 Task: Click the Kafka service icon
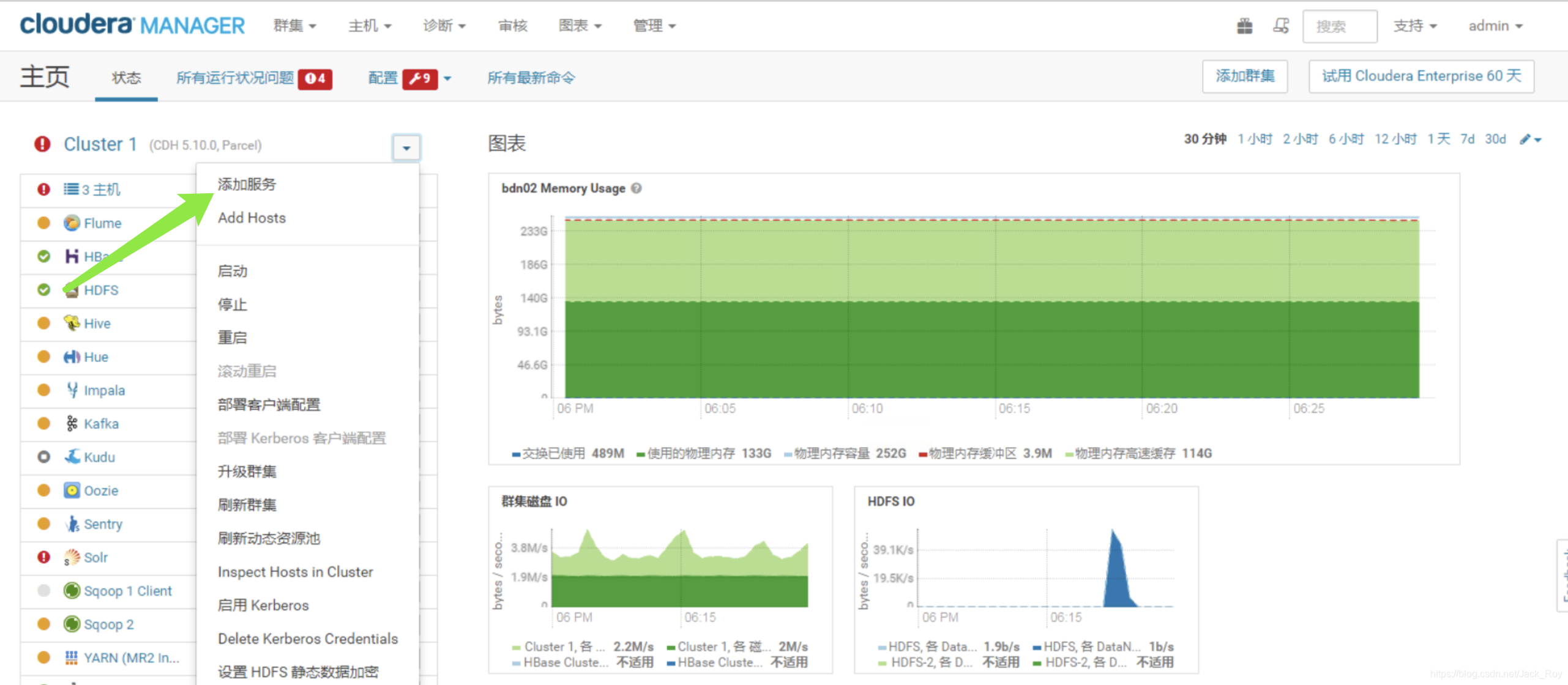[x=72, y=423]
